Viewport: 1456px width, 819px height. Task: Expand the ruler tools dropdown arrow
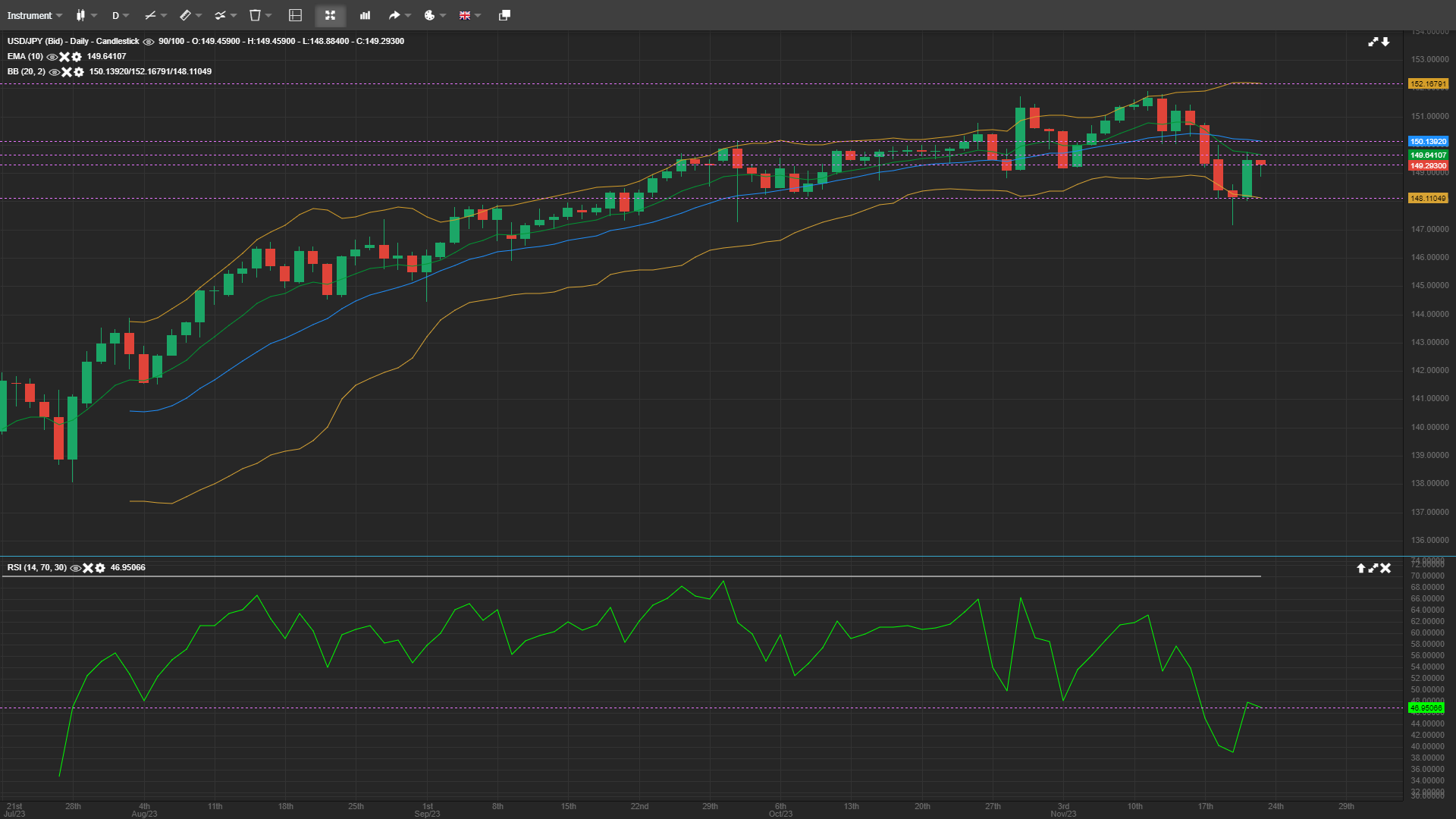(199, 15)
